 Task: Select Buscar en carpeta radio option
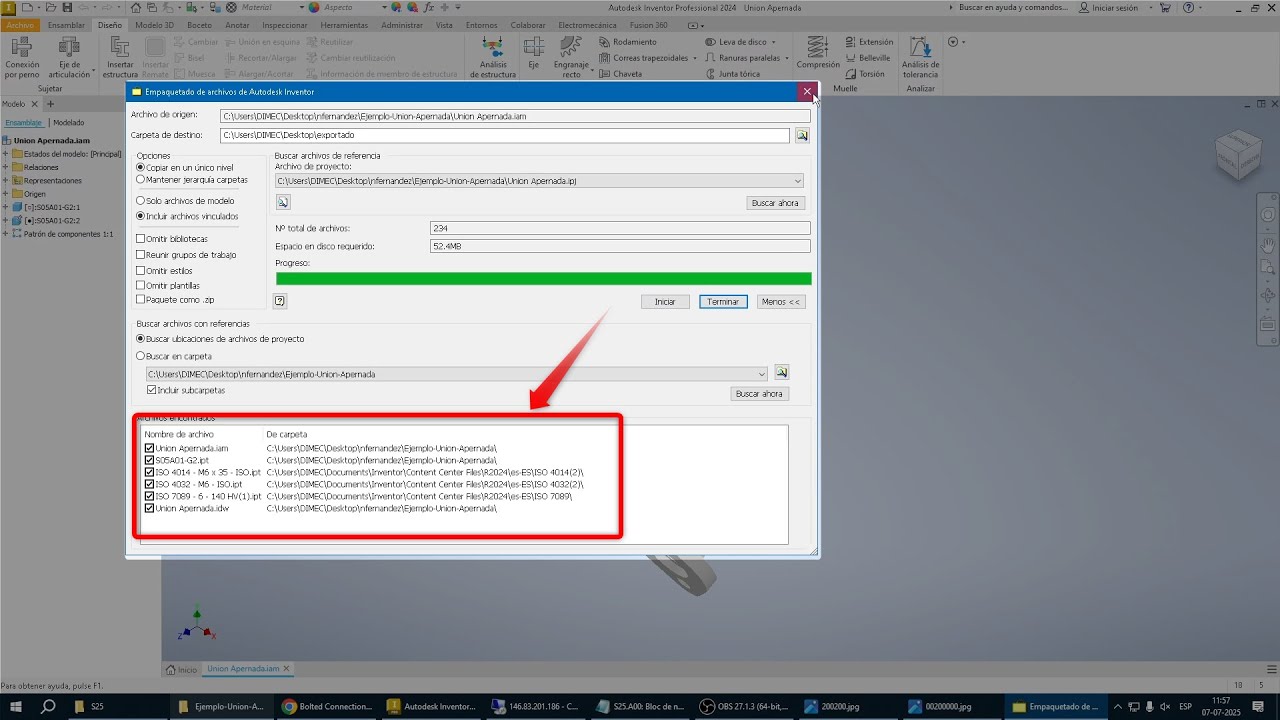point(174,356)
